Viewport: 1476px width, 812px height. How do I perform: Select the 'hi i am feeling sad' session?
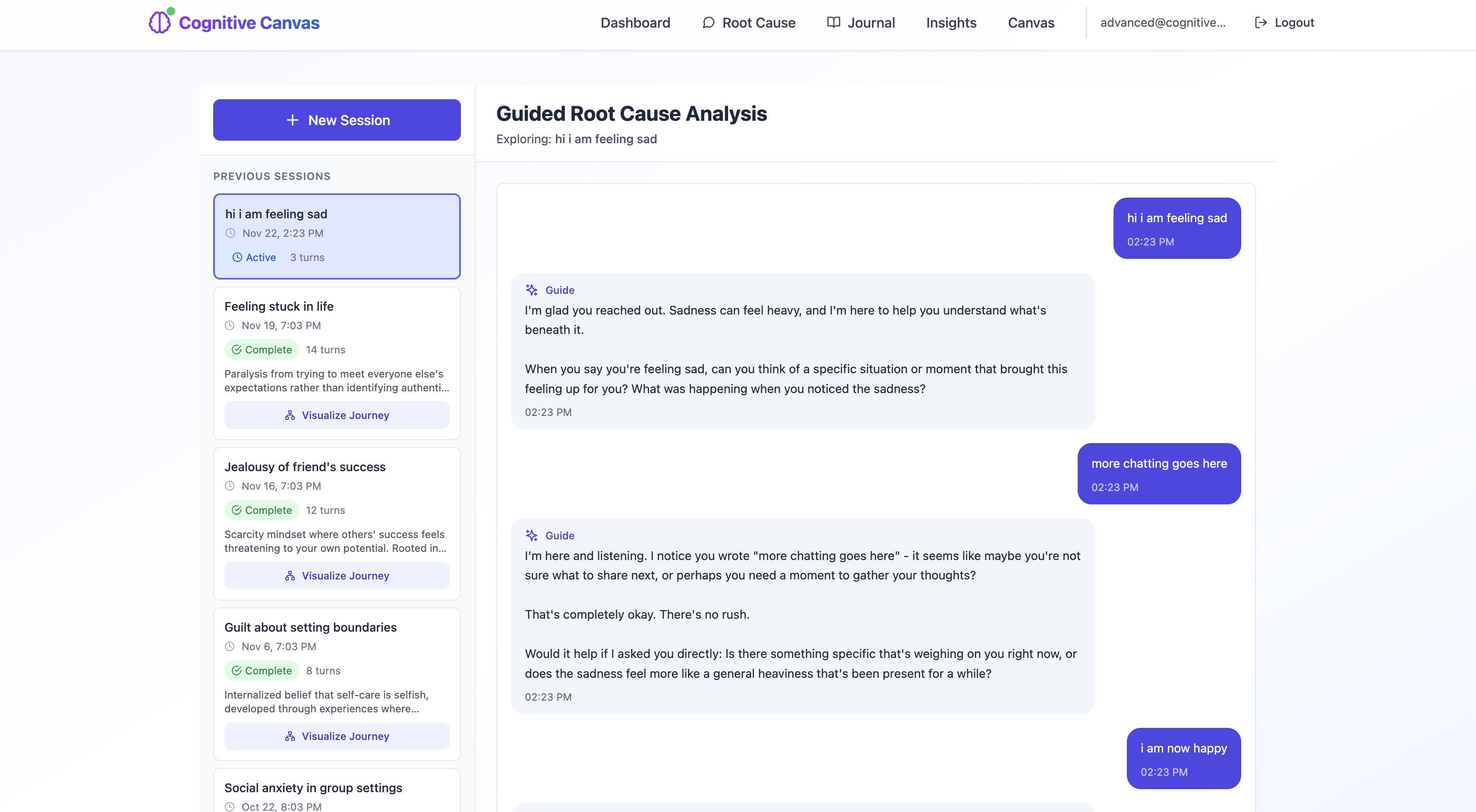coord(337,236)
